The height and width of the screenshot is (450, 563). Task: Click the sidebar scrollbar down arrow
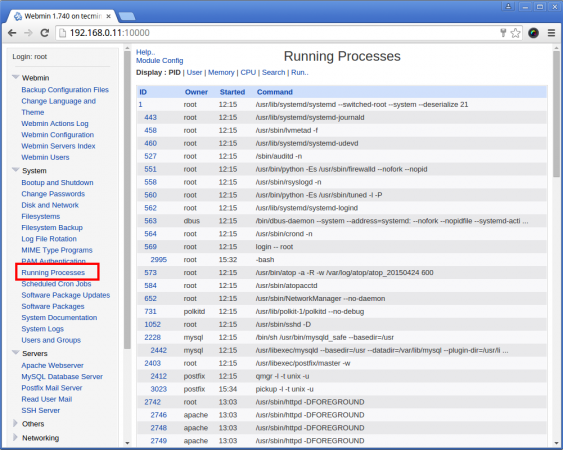click(127, 443)
